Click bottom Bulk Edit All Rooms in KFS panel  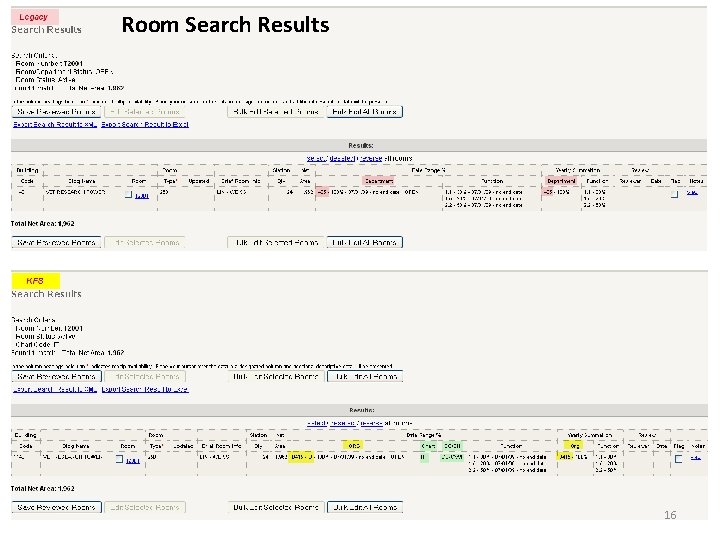click(365, 507)
